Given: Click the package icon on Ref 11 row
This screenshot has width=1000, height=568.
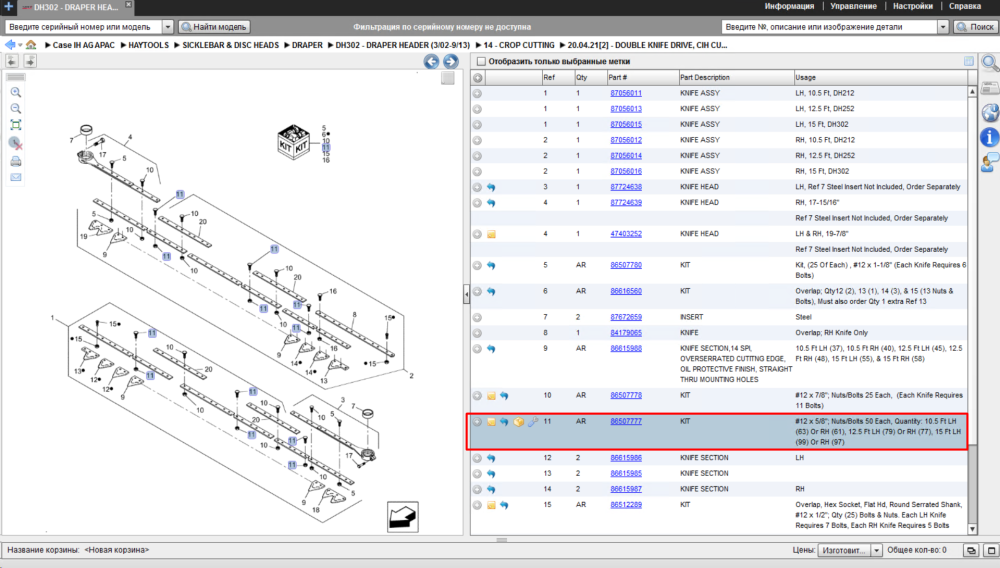Looking at the screenshot, I should pos(518,422).
